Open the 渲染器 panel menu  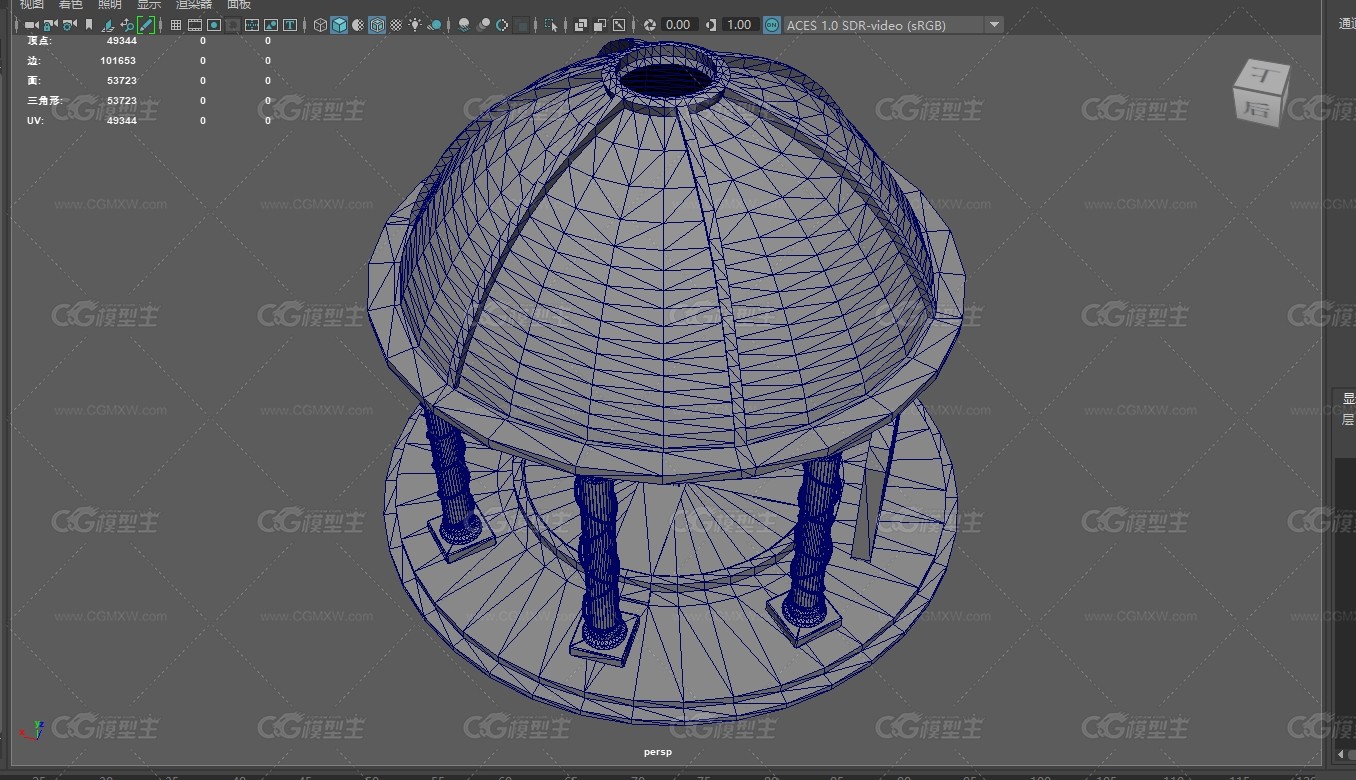[194, 4]
